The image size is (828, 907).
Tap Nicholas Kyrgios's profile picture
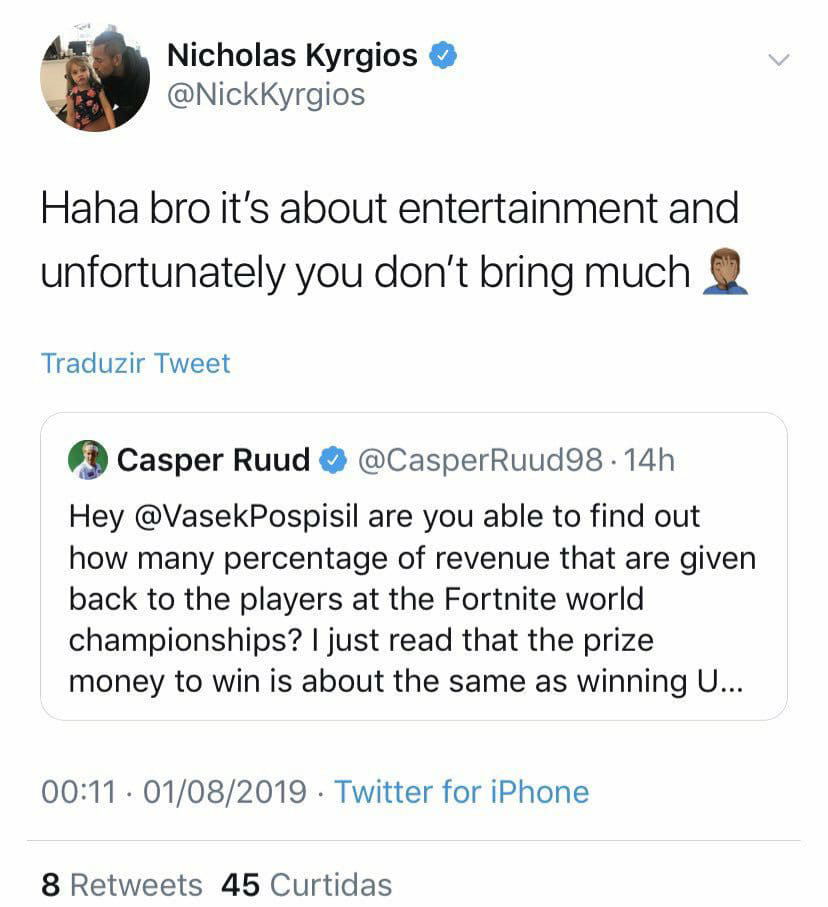95,77
